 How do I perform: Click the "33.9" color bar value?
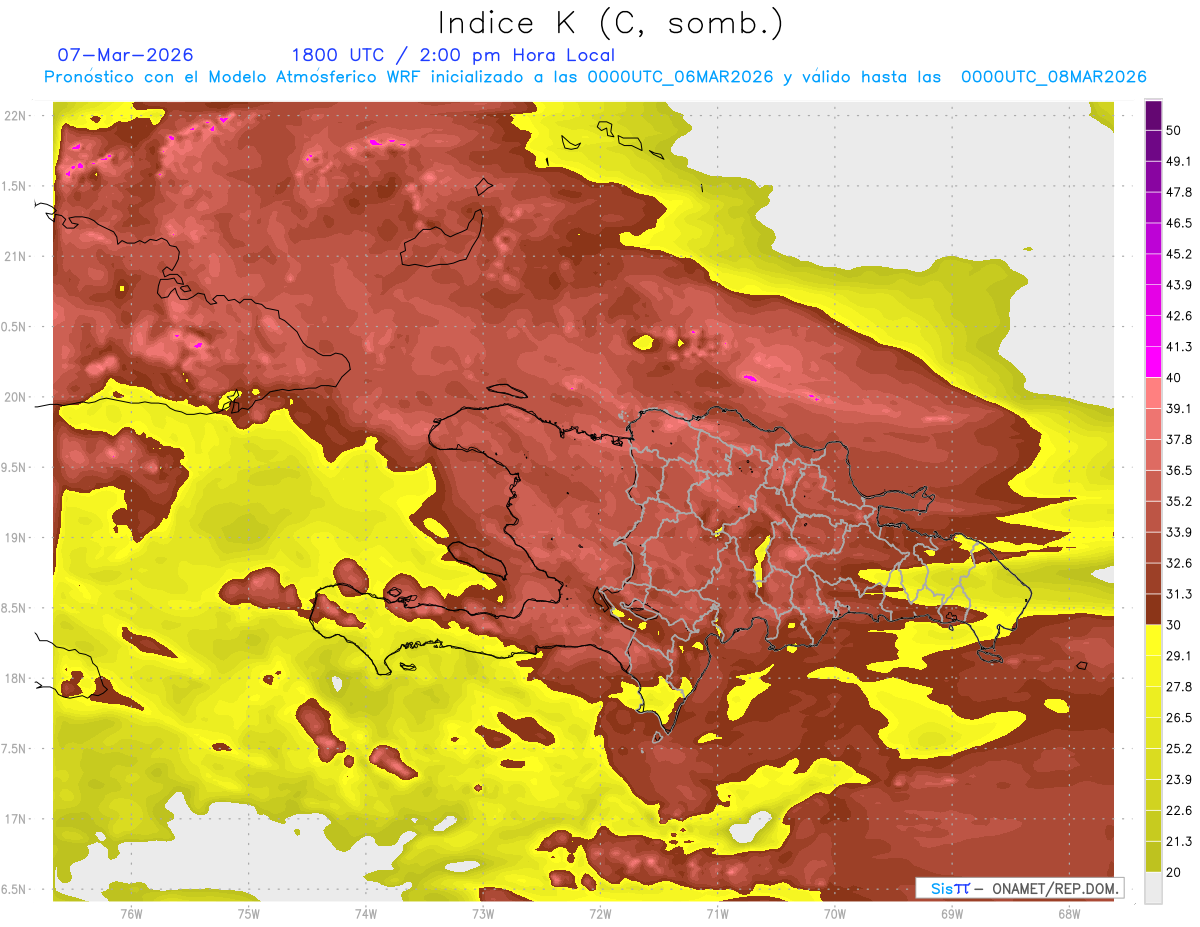pyautogui.click(x=1178, y=532)
